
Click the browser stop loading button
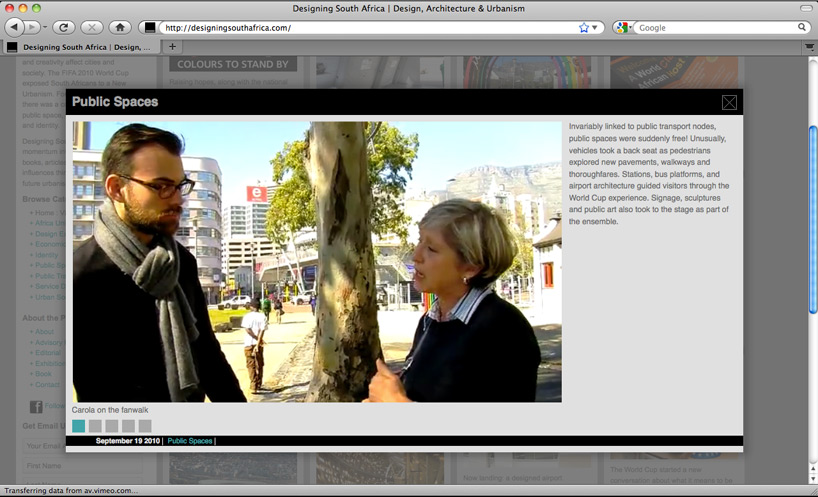(91, 27)
